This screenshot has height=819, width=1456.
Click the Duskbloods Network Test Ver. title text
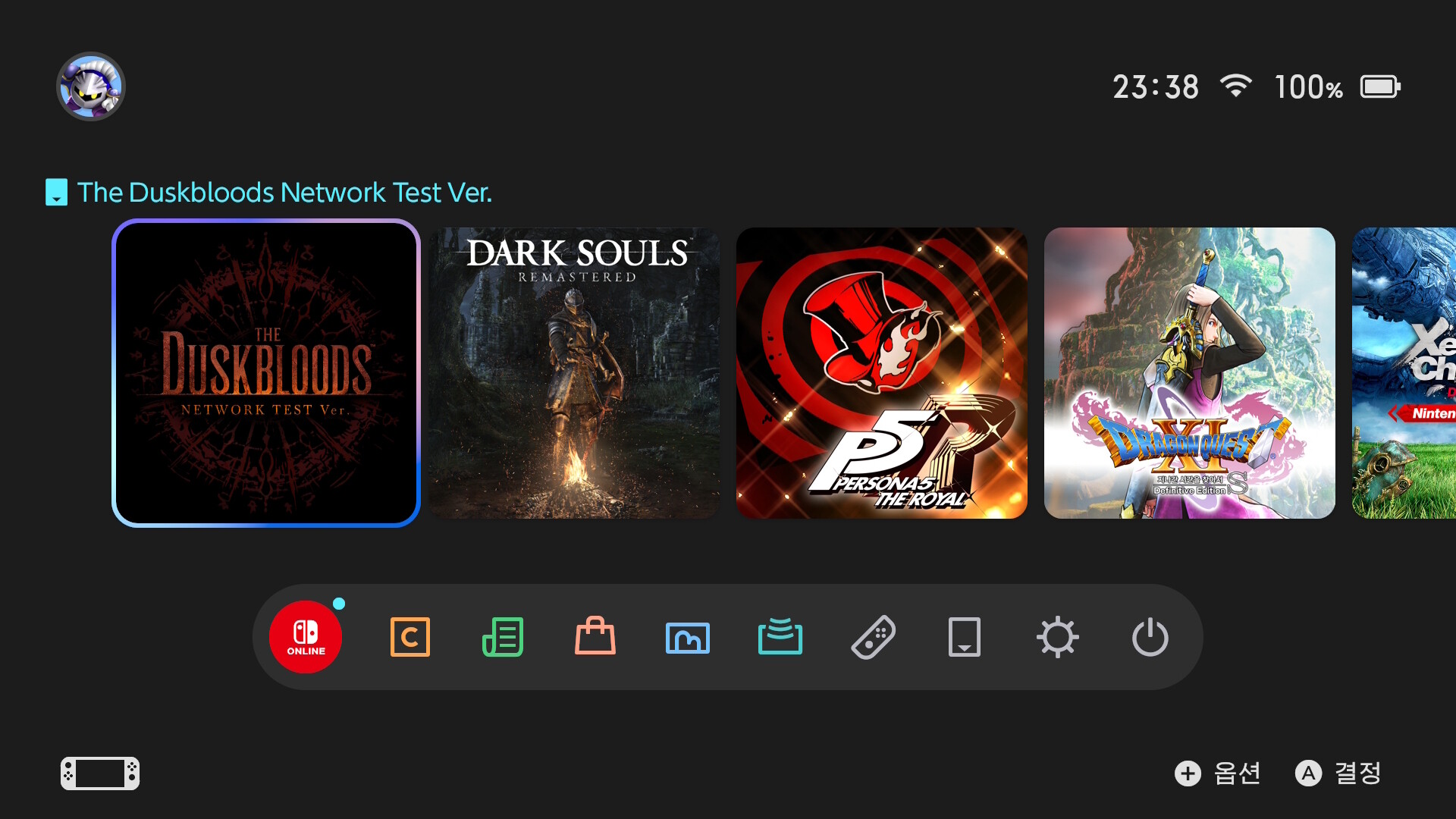pyautogui.click(x=284, y=193)
